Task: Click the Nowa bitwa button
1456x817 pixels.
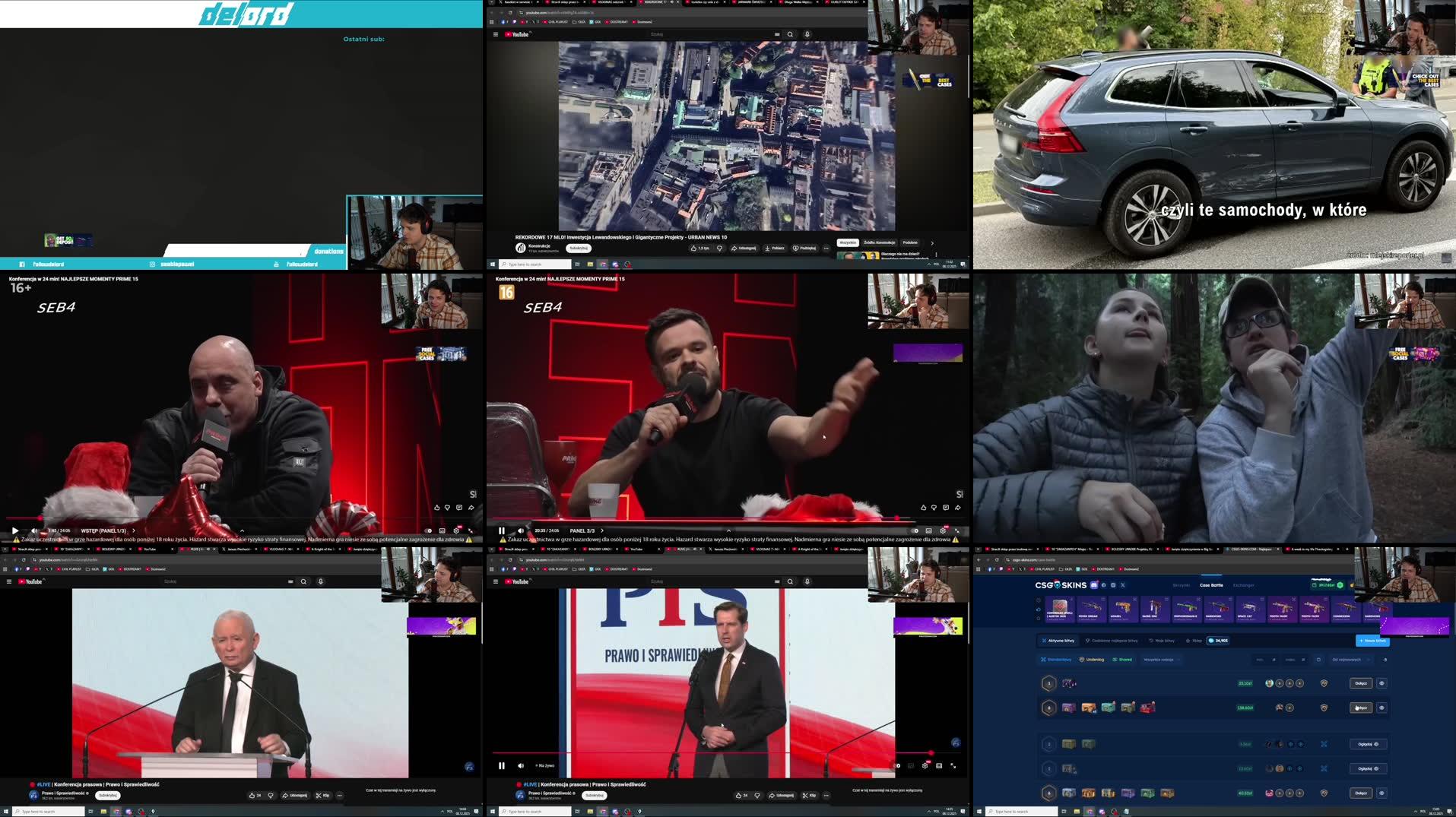Action: pyautogui.click(x=1372, y=641)
